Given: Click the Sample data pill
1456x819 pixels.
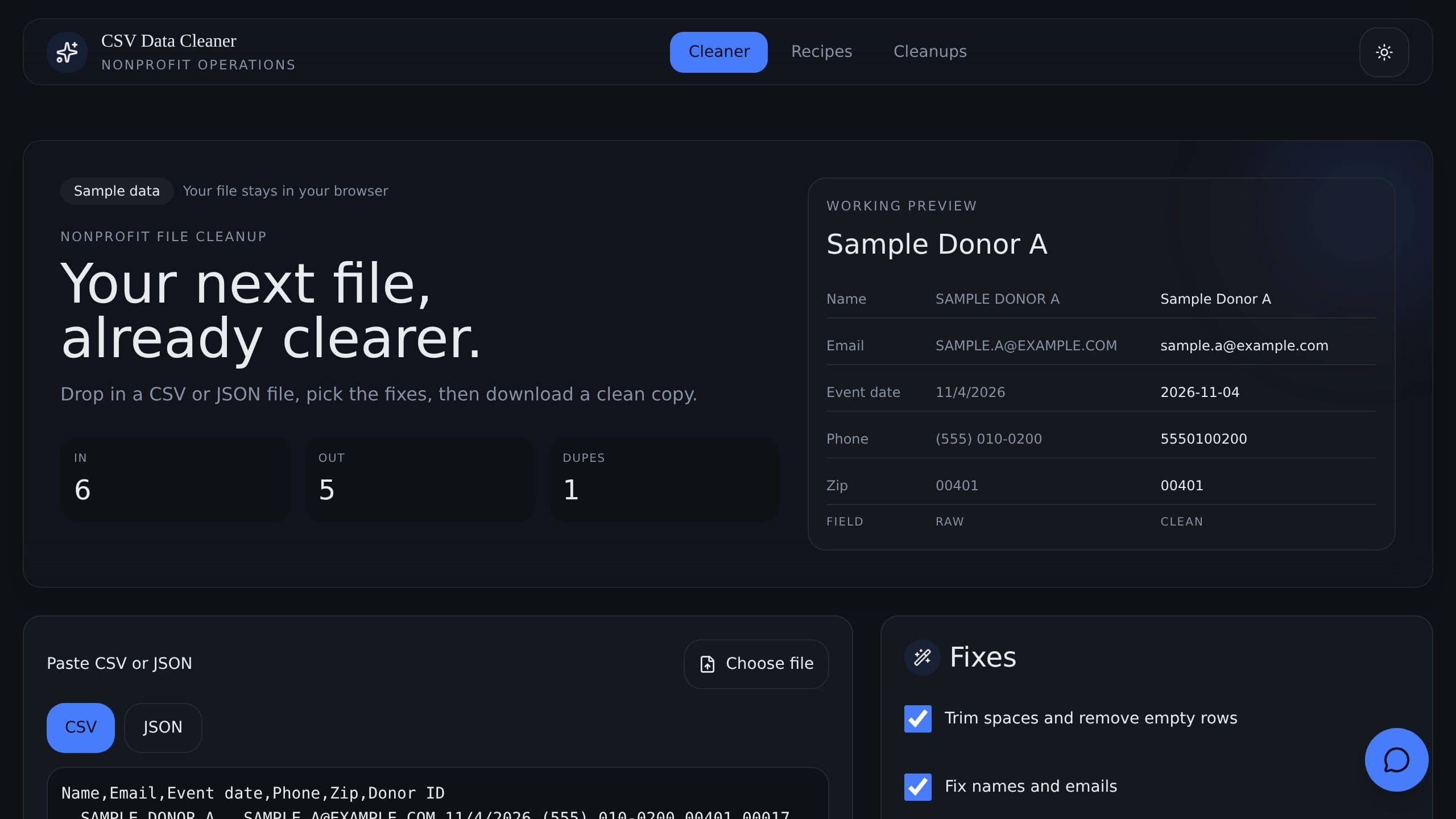Looking at the screenshot, I should click(x=117, y=191).
